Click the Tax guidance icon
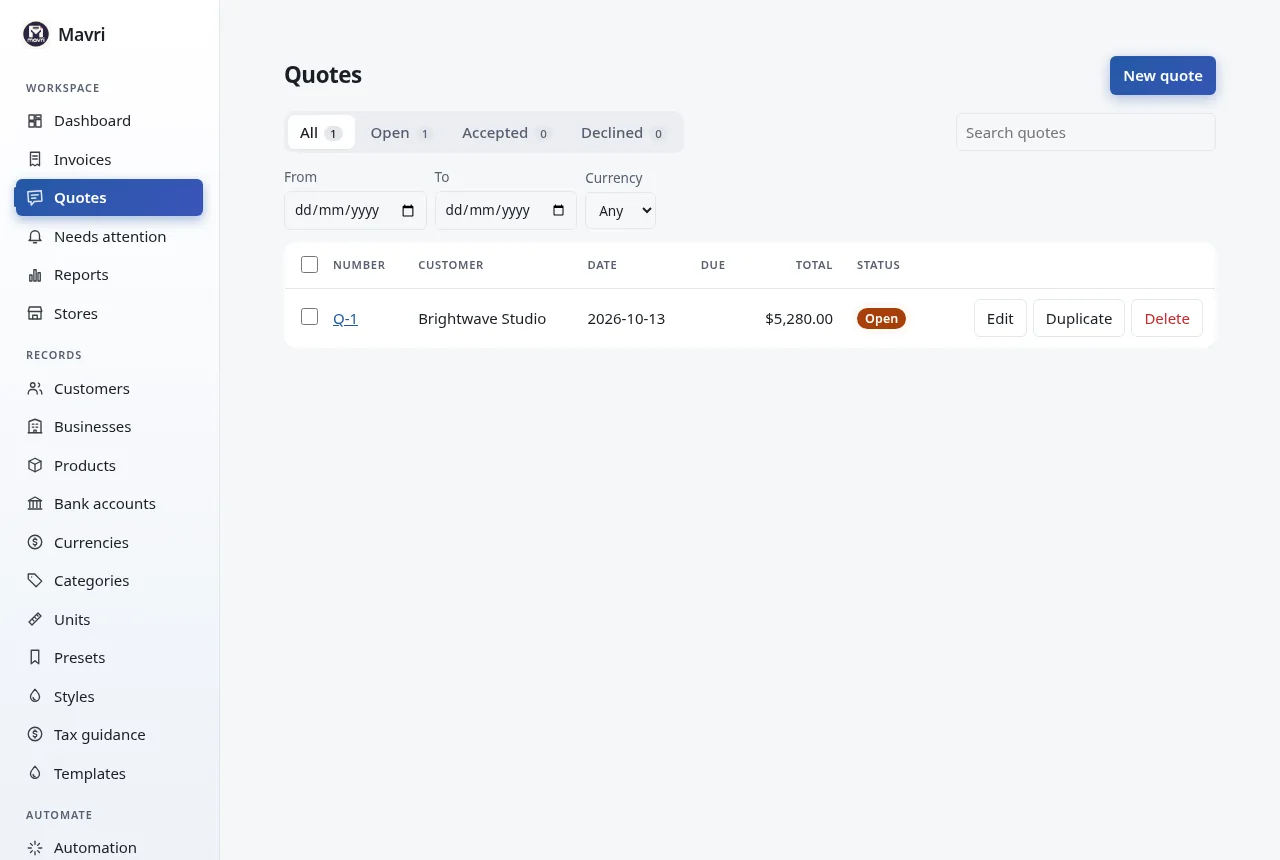 tap(35, 735)
